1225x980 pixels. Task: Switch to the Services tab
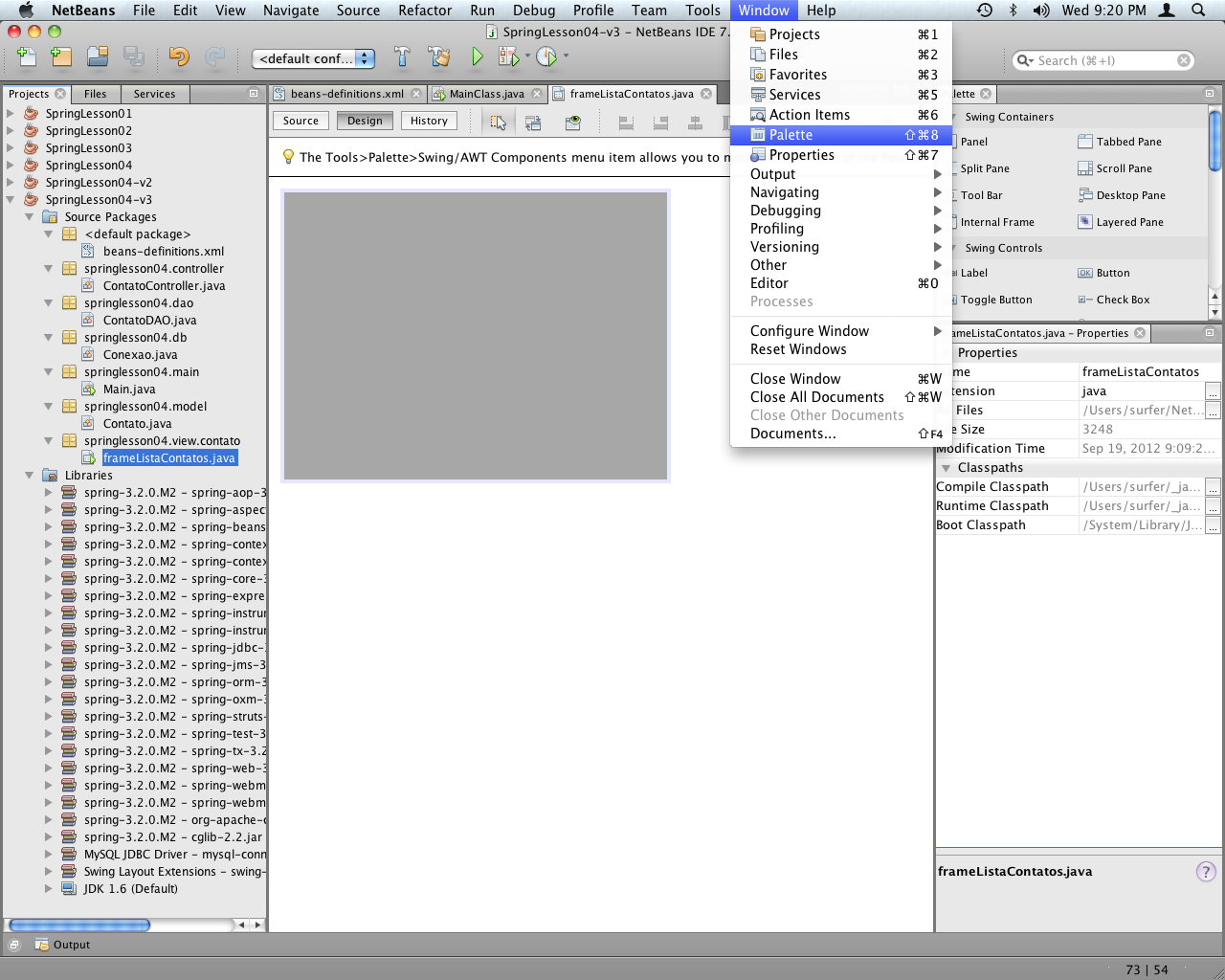coord(155,94)
